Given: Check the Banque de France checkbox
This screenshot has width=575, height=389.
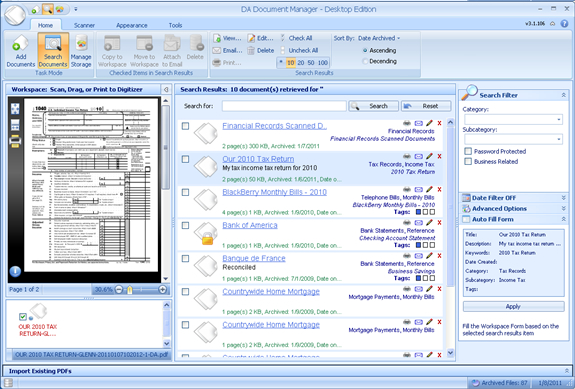Looking at the screenshot, I should click(x=186, y=258).
